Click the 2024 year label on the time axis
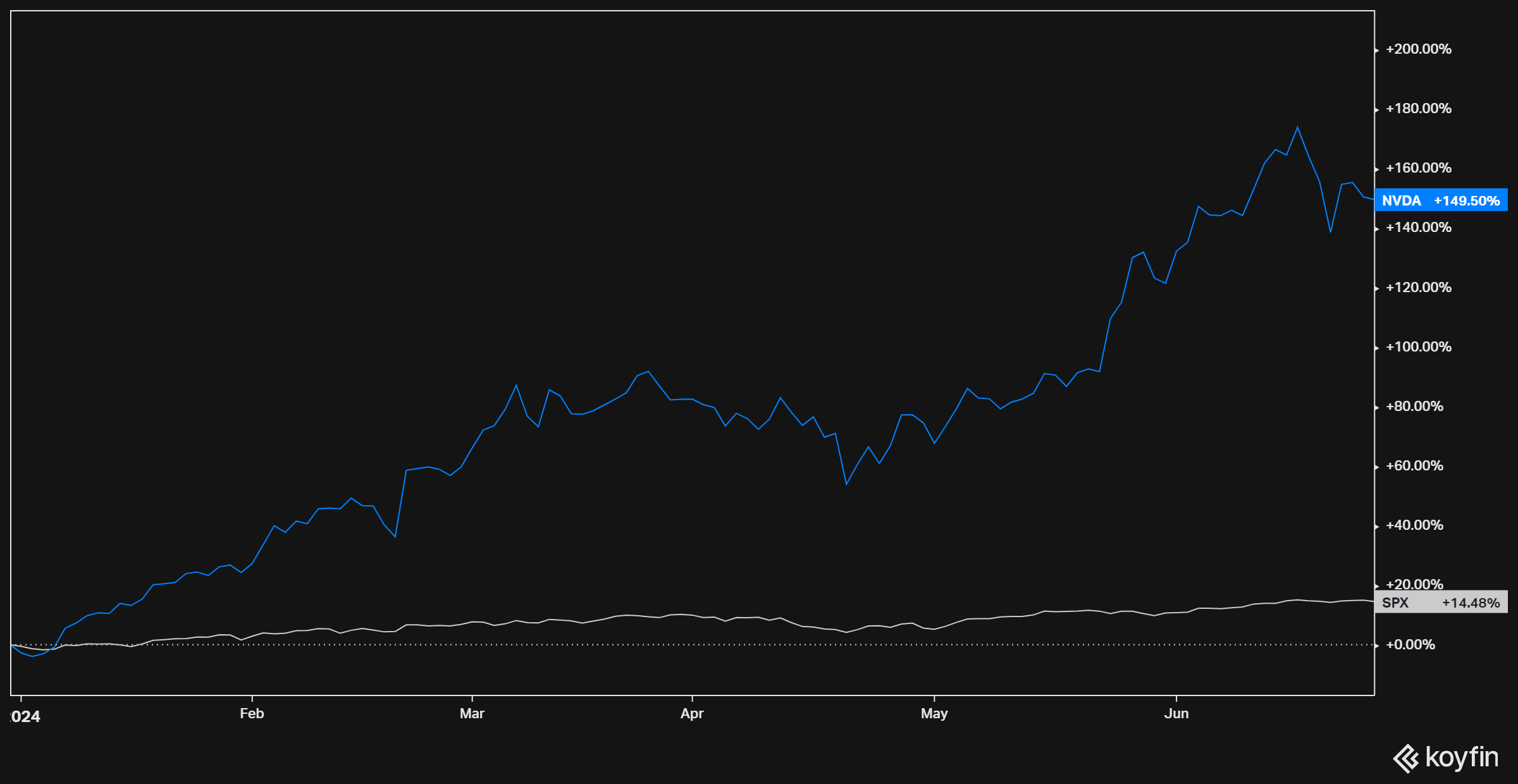Screen dimensions: 1518x784 tap(25, 716)
